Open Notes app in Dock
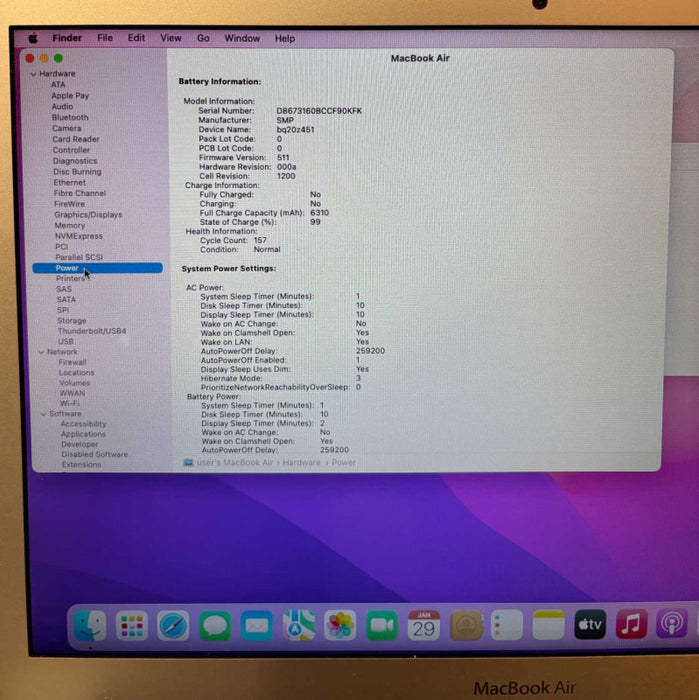 pyautogui.click(x=549, y=625)
